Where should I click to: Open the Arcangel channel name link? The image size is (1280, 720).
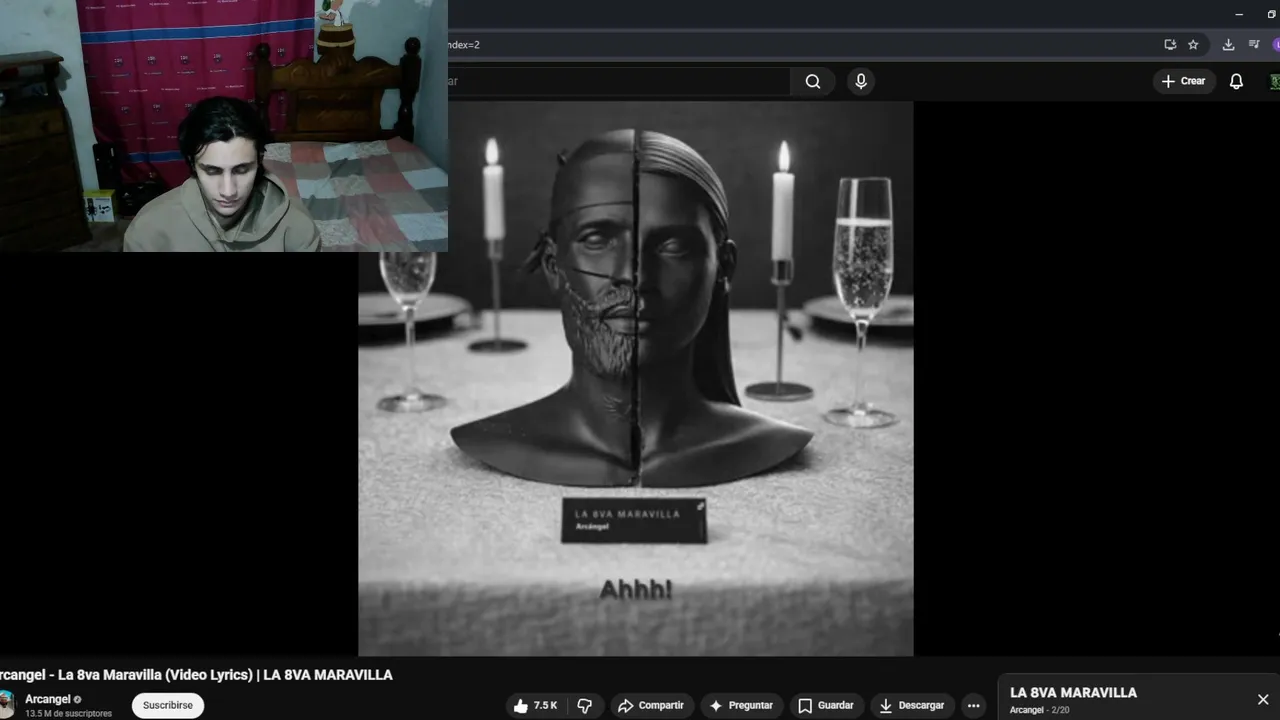(x=48, y=699)
